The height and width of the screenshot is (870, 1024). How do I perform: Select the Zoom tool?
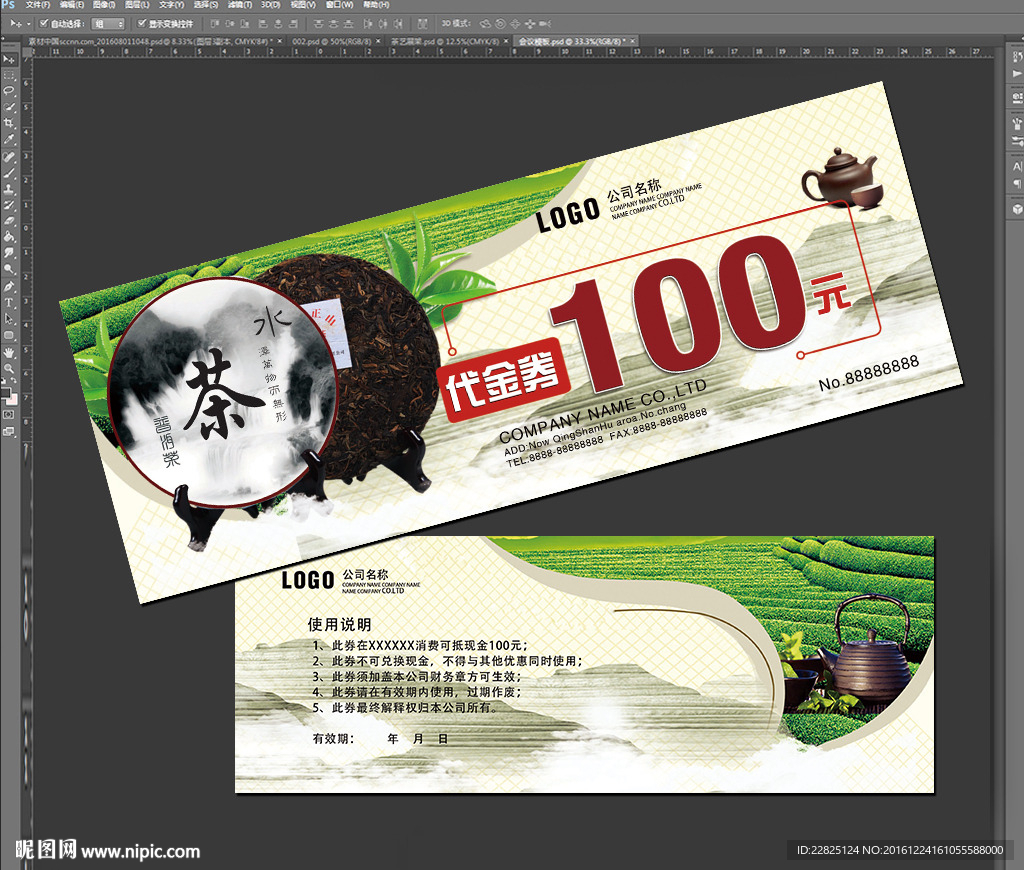[x=9, y=368]
